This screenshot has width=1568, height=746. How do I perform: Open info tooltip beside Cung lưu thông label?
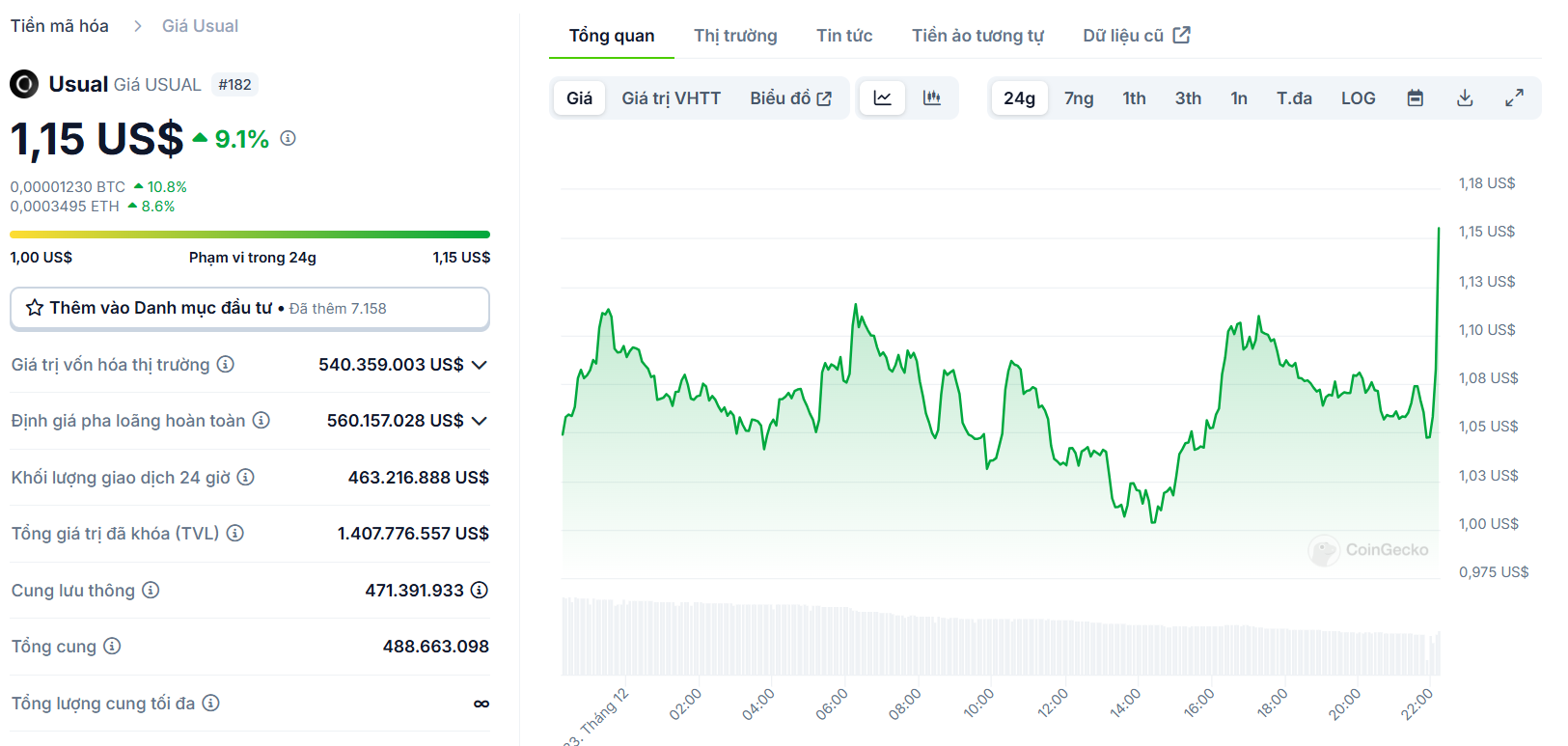point(151,590)
